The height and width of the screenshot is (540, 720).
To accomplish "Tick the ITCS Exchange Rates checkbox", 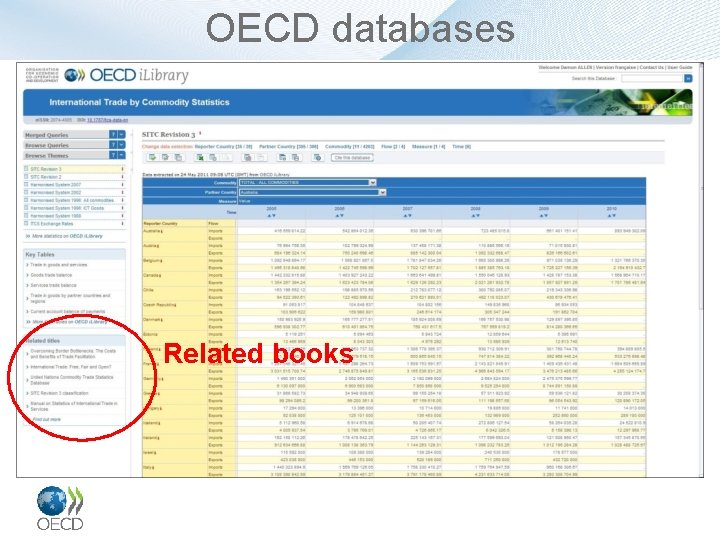I will coord(26,223).
